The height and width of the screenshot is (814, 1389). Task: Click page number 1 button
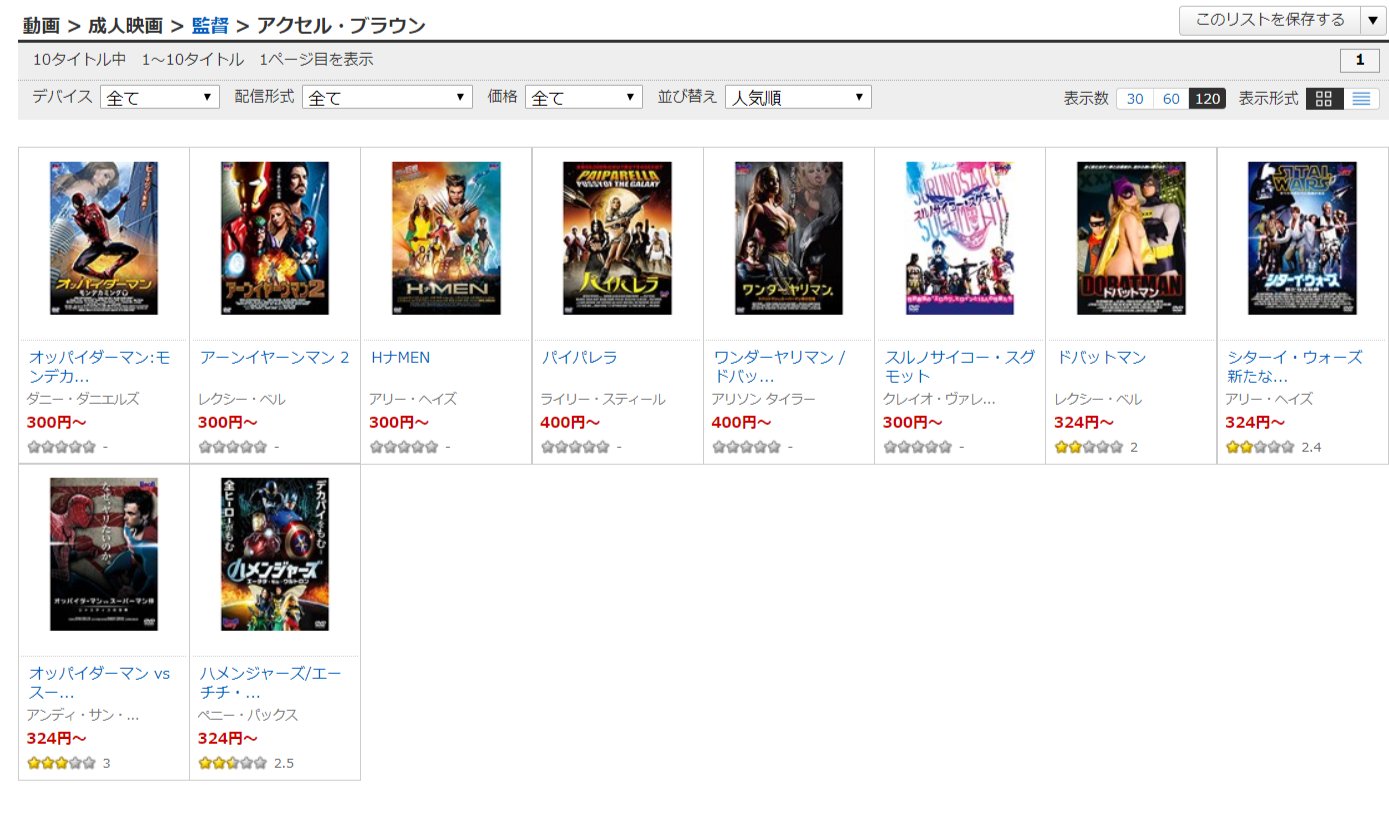tap(1360, 61)
